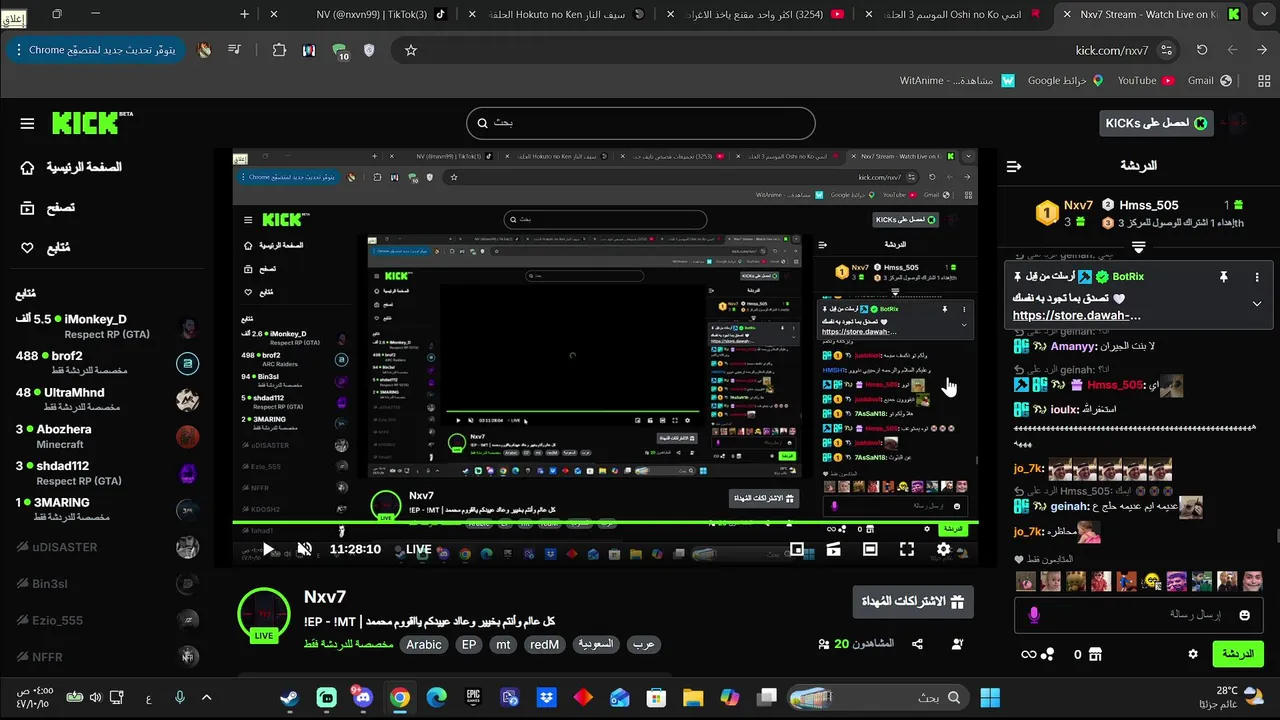The width and height of the screenshot is (1280, 720).
Task: Click the green chat send button
Action: pos(1238,654)
